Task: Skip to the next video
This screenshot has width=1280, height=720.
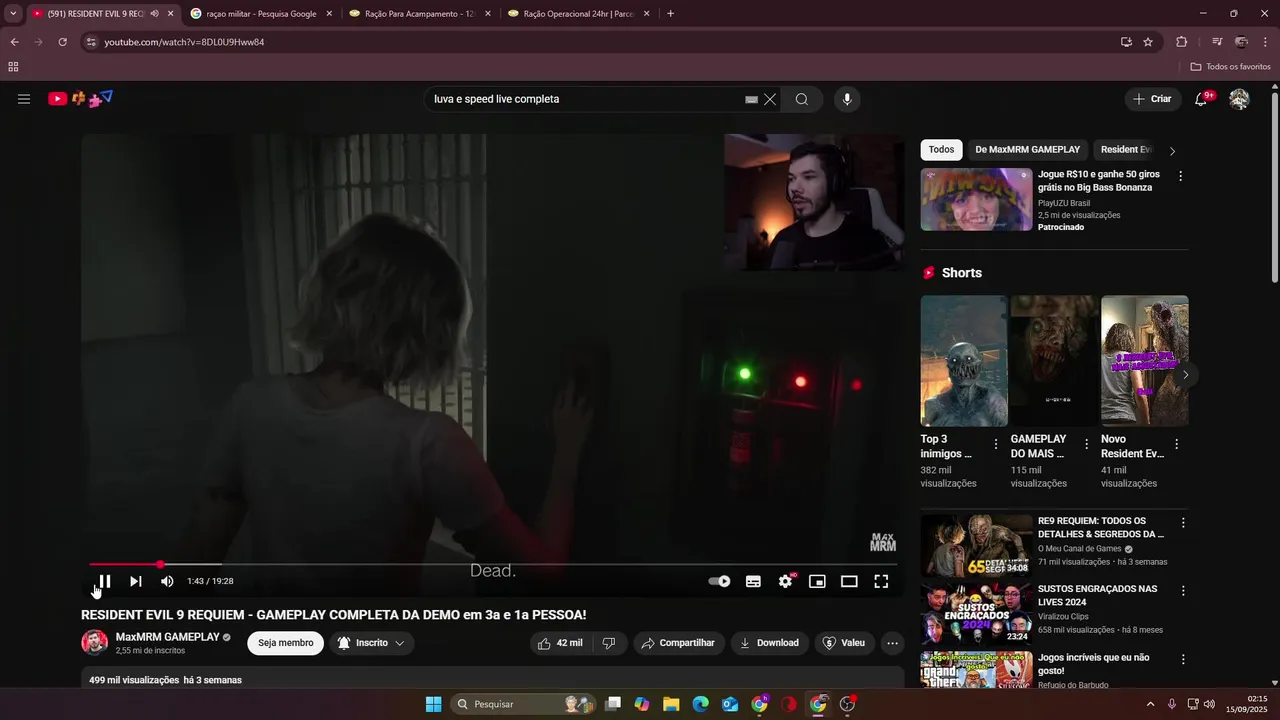Action: (136, 581)
